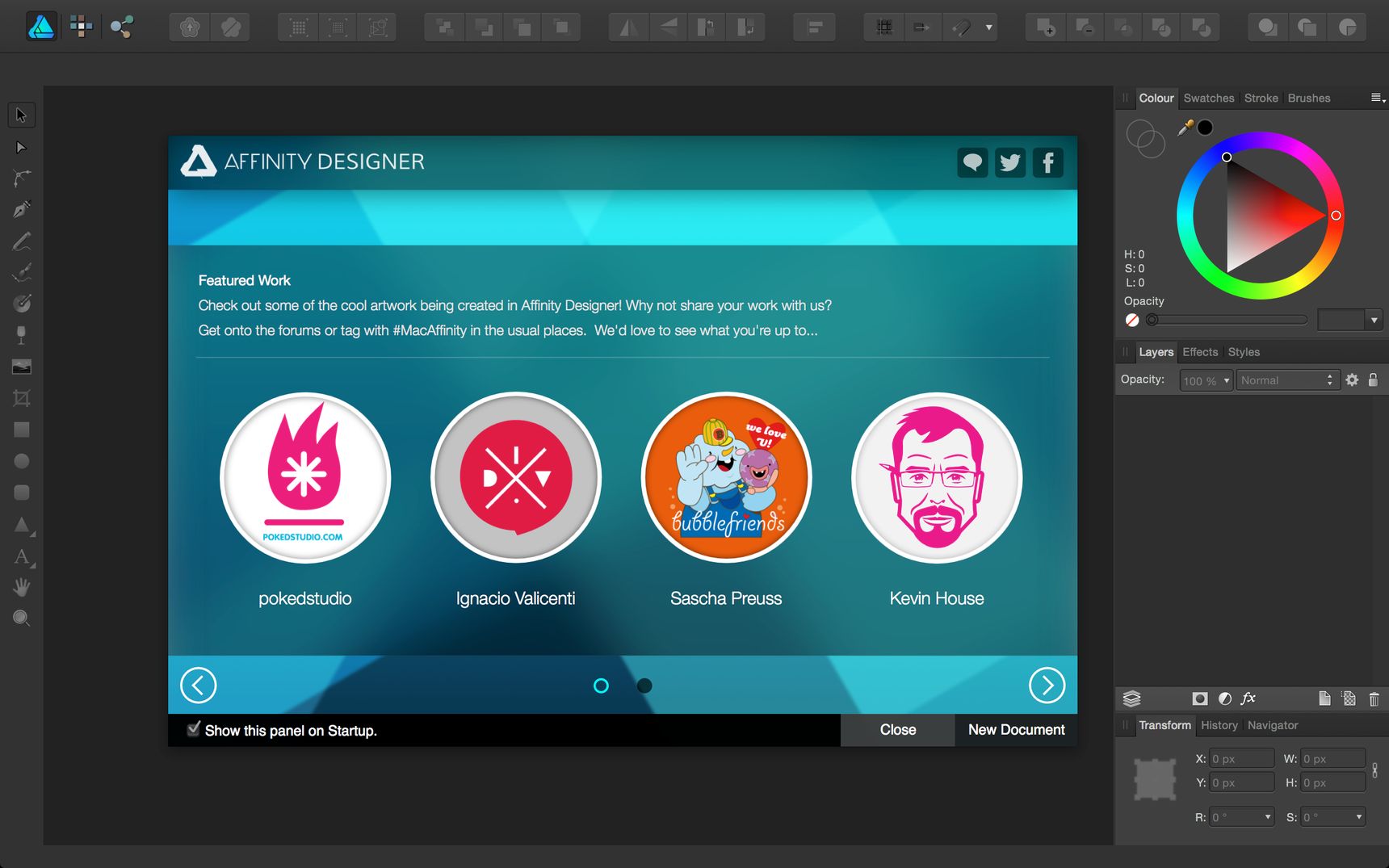The height and width of the screenshot is (868, 1389).
Task: Select the Move tool
Action: click(x=21, y=115)
